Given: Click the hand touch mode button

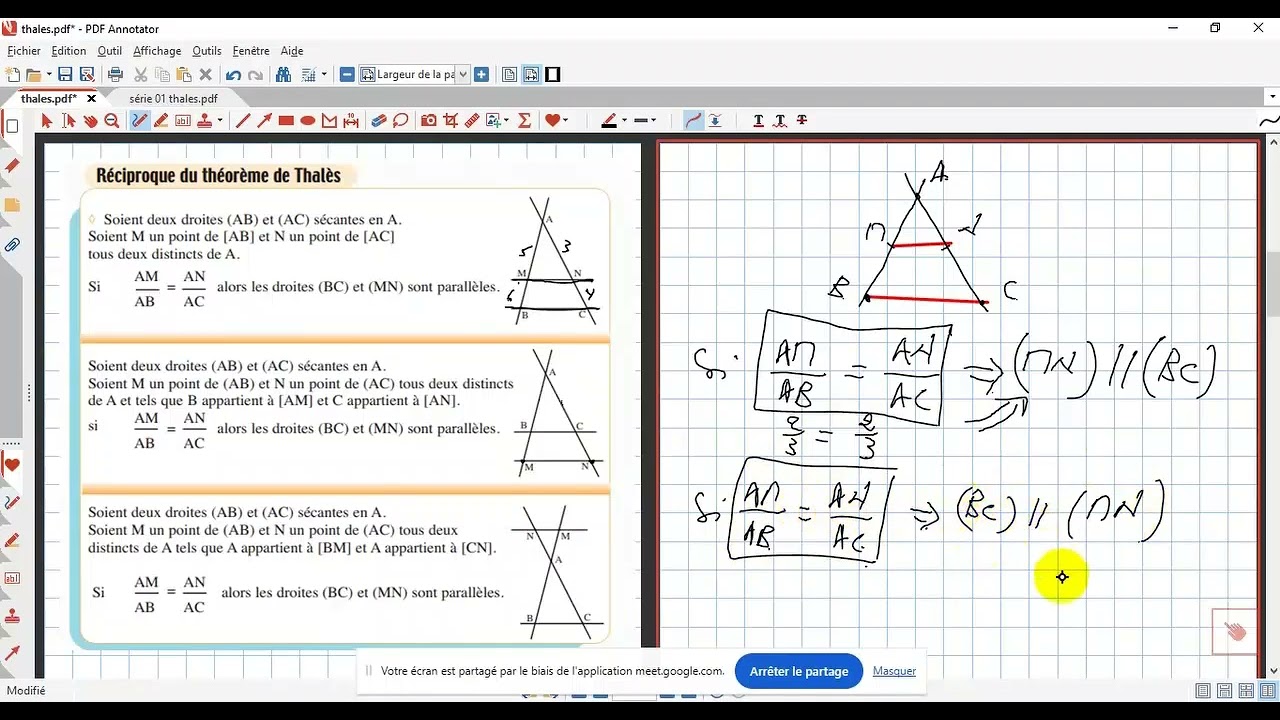Looking at the screenshot, I should pos(1234,631).
